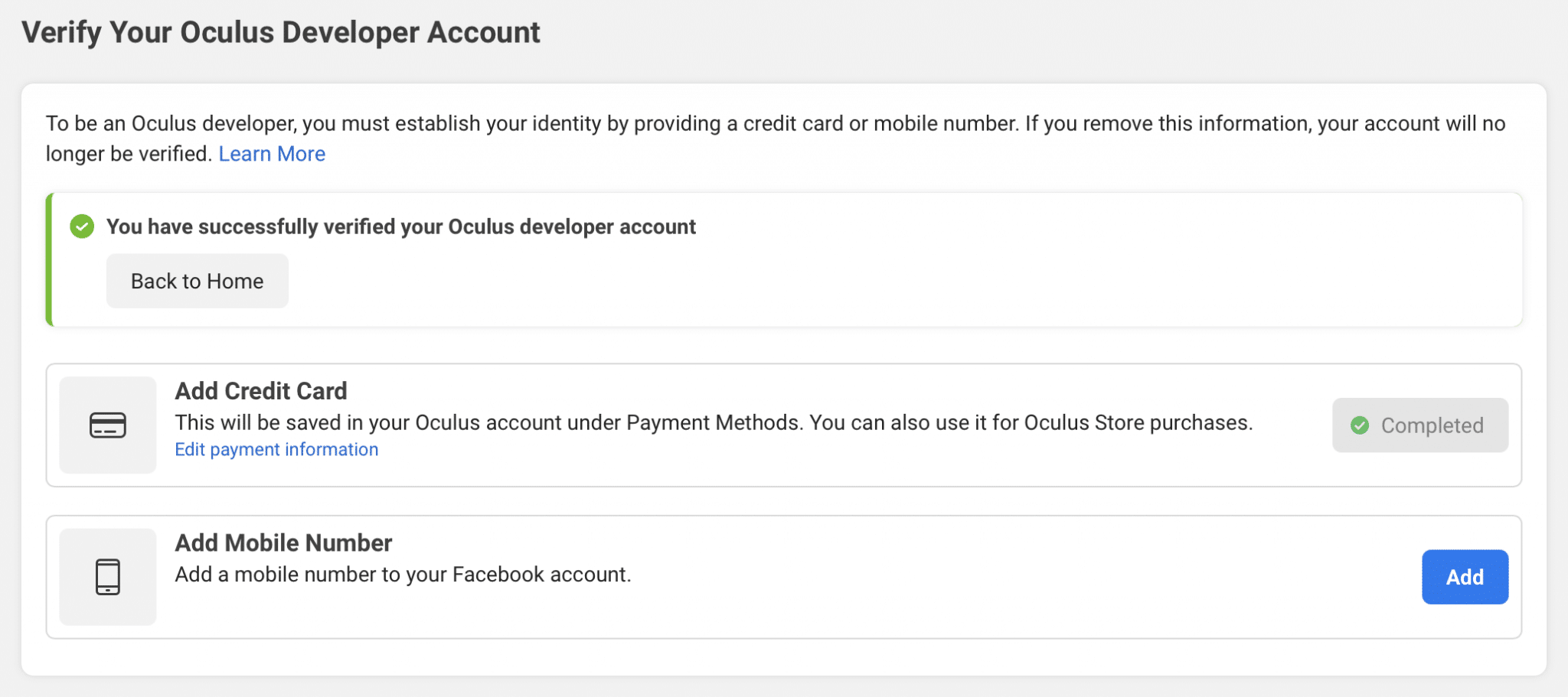Click the identity requirement intro paragraph

coord(775,124)
